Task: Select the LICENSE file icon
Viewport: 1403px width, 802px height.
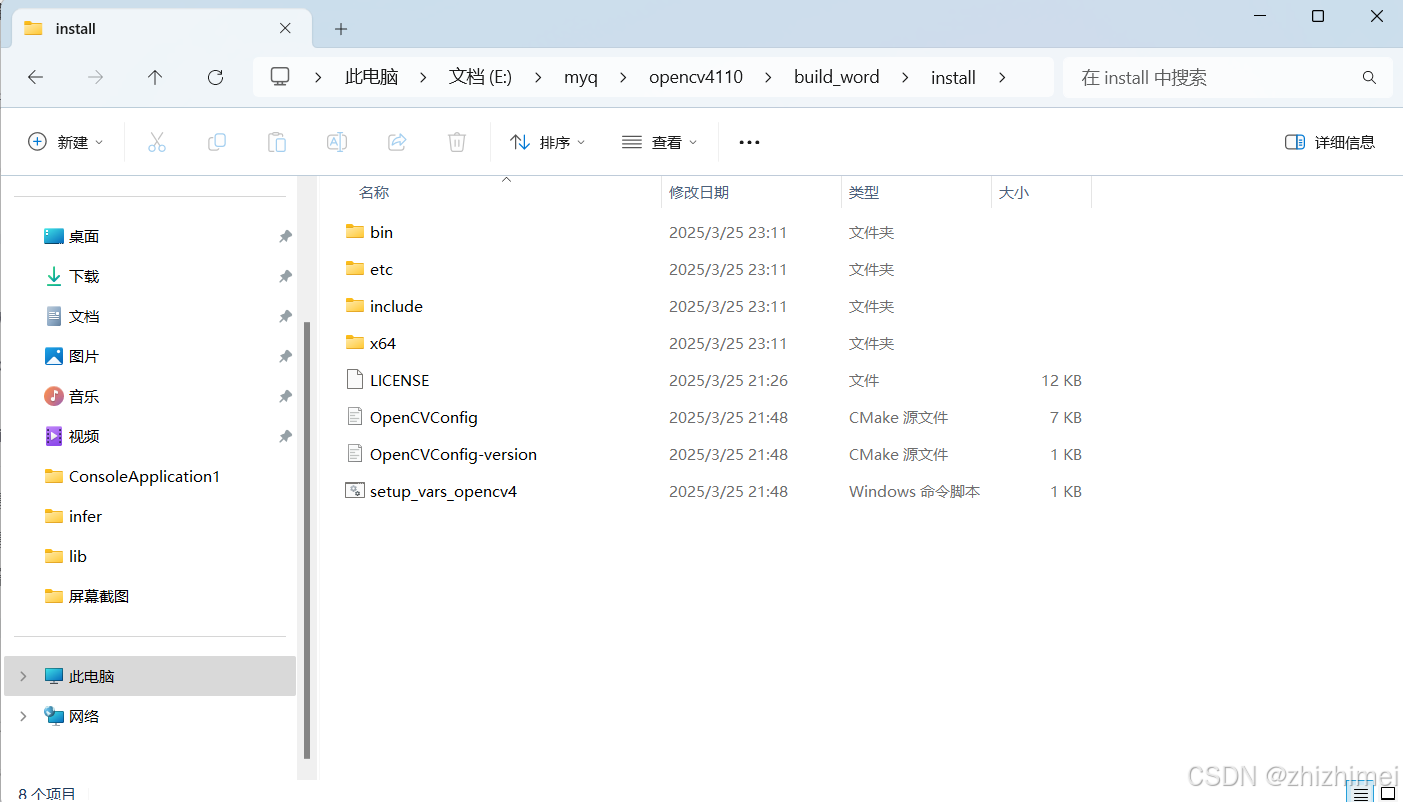Action: (354, 379)
